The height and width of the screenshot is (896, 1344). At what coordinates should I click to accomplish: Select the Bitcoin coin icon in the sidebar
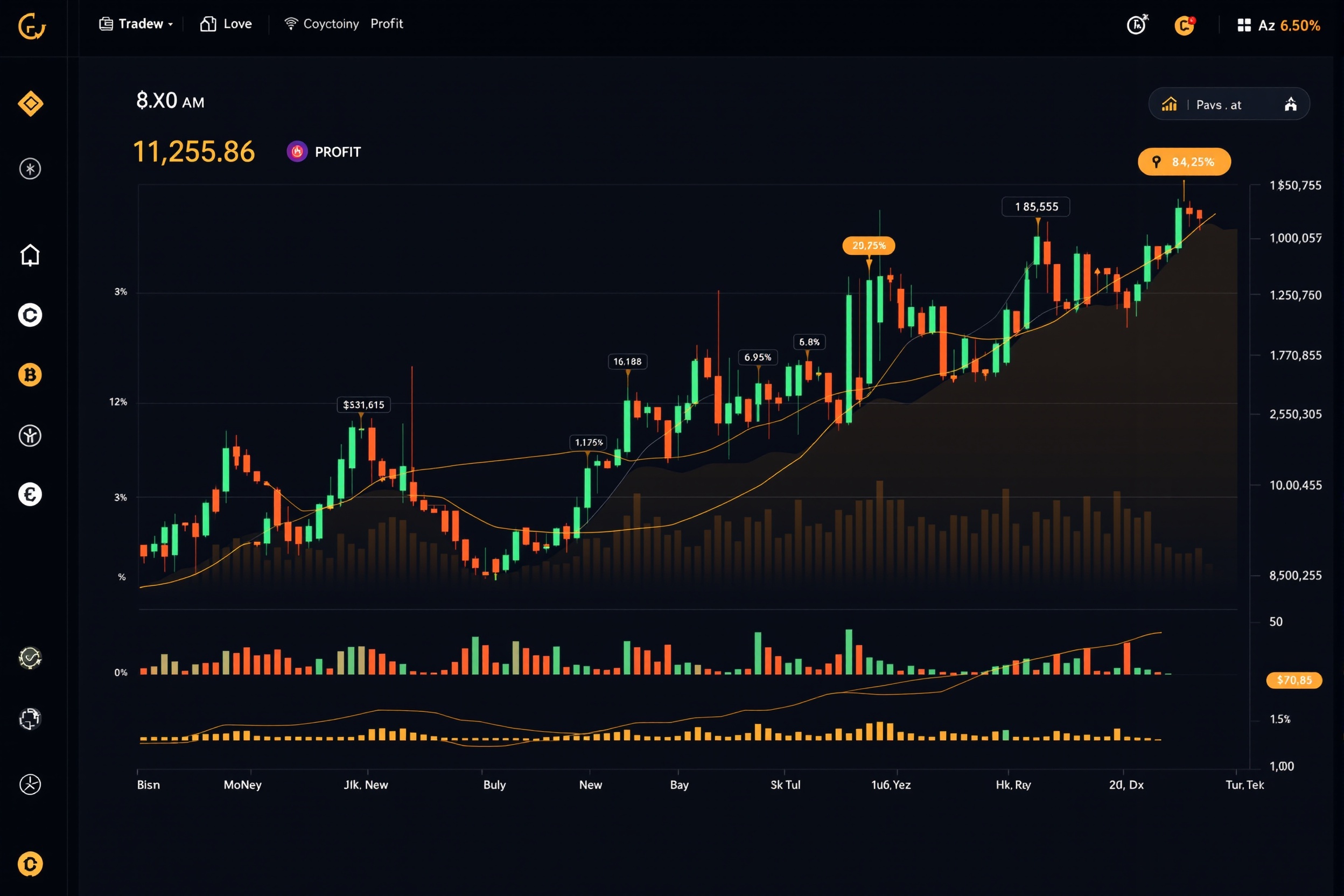[30, 374]
